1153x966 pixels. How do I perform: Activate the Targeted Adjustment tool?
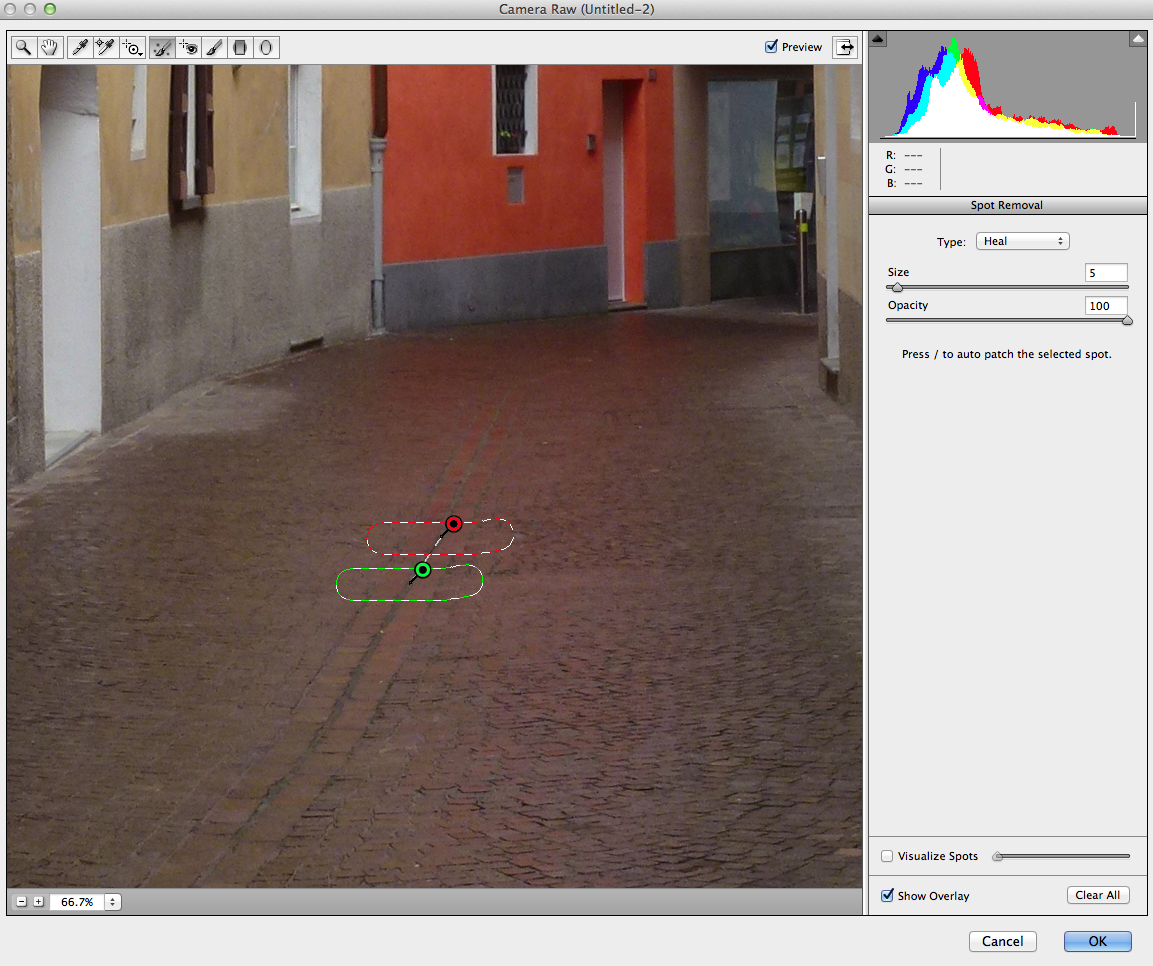(132, 48)
